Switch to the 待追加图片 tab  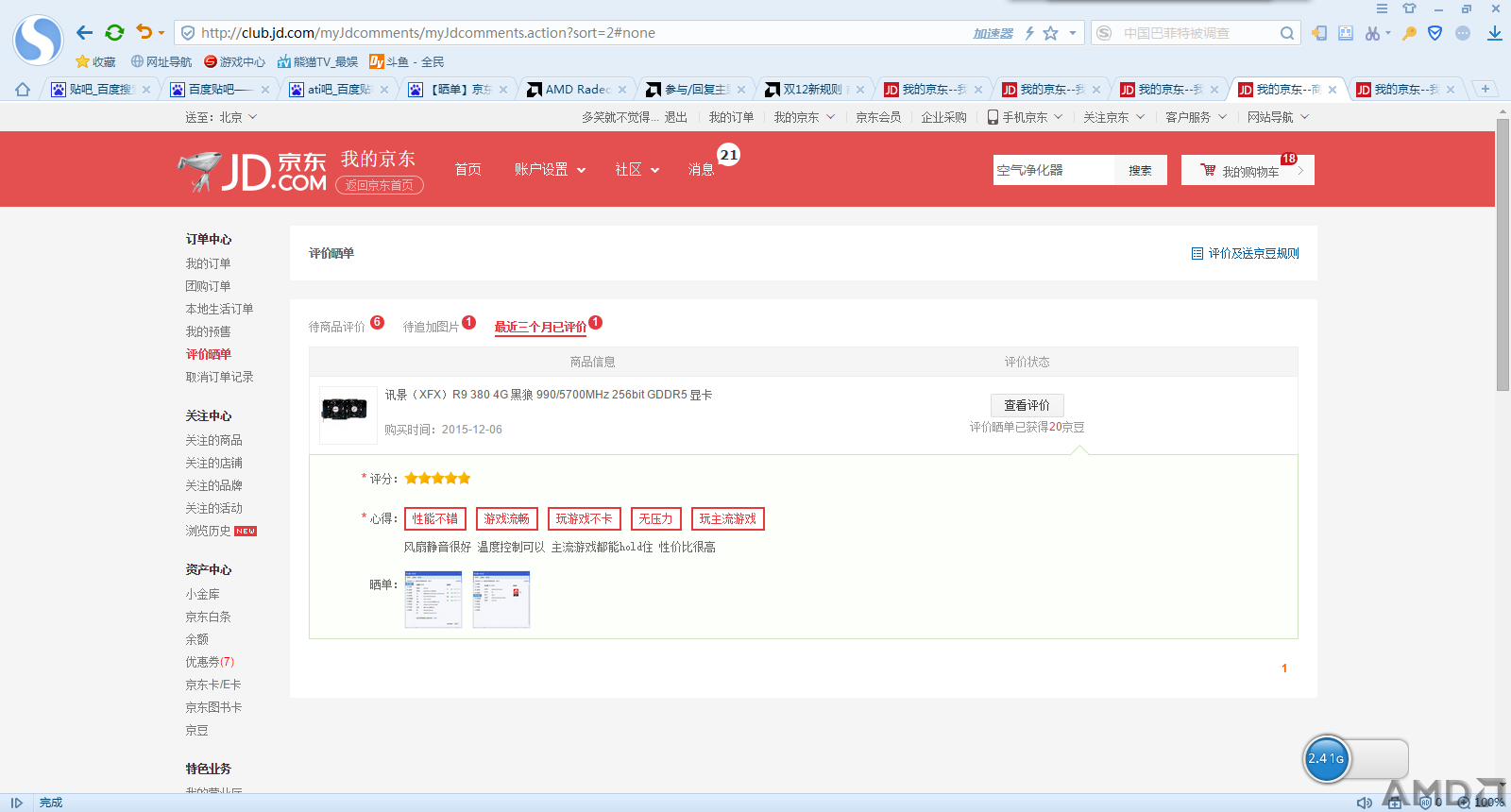point(431,327)
